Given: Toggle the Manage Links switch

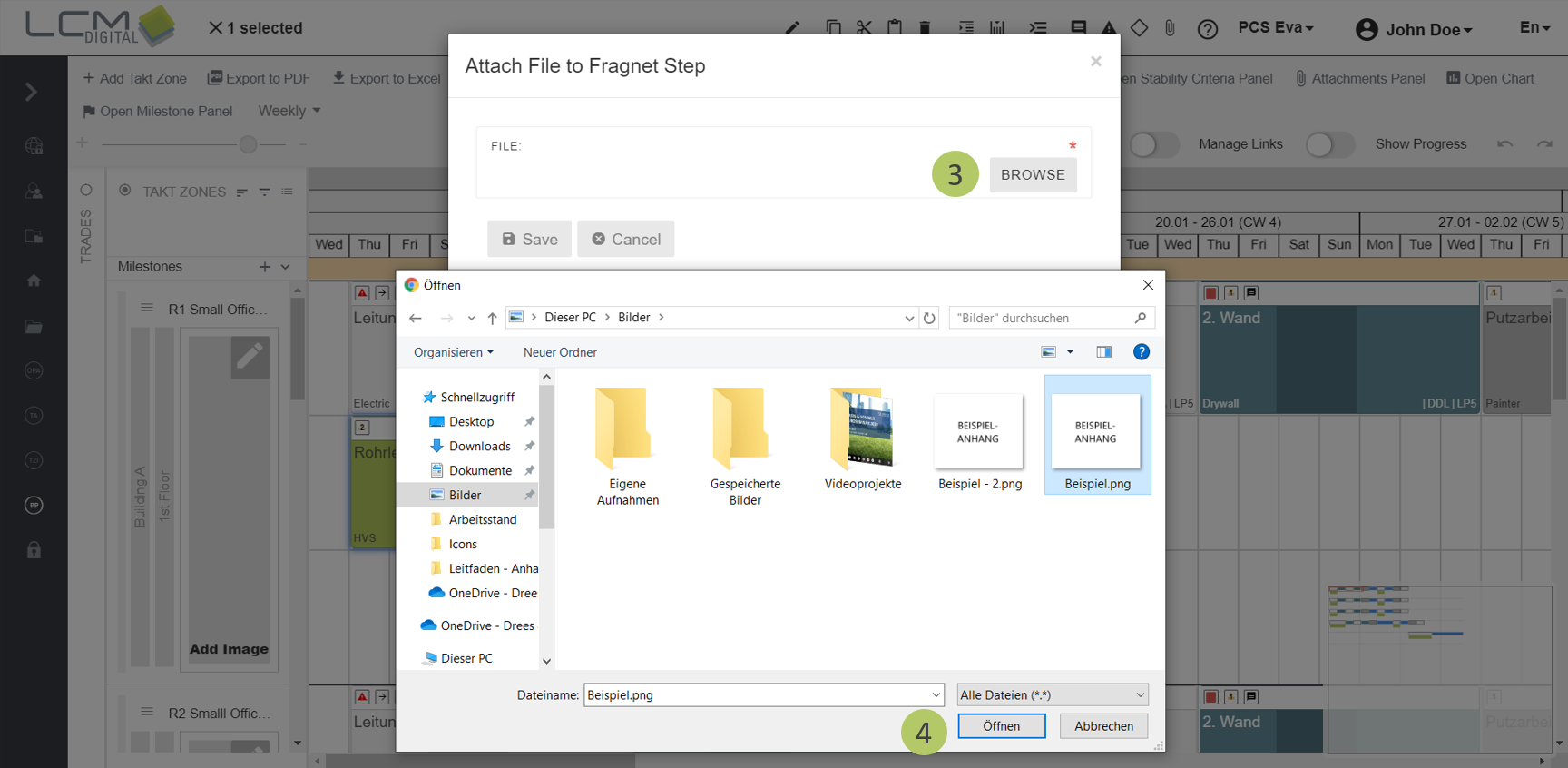Looking at the screenshot, I should [1154, 144].
